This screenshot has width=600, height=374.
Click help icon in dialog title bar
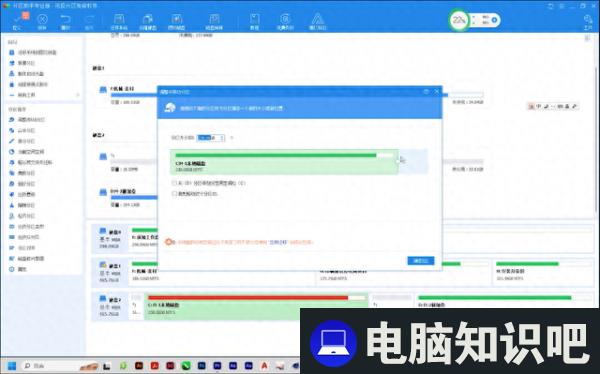tap(426, 91)
